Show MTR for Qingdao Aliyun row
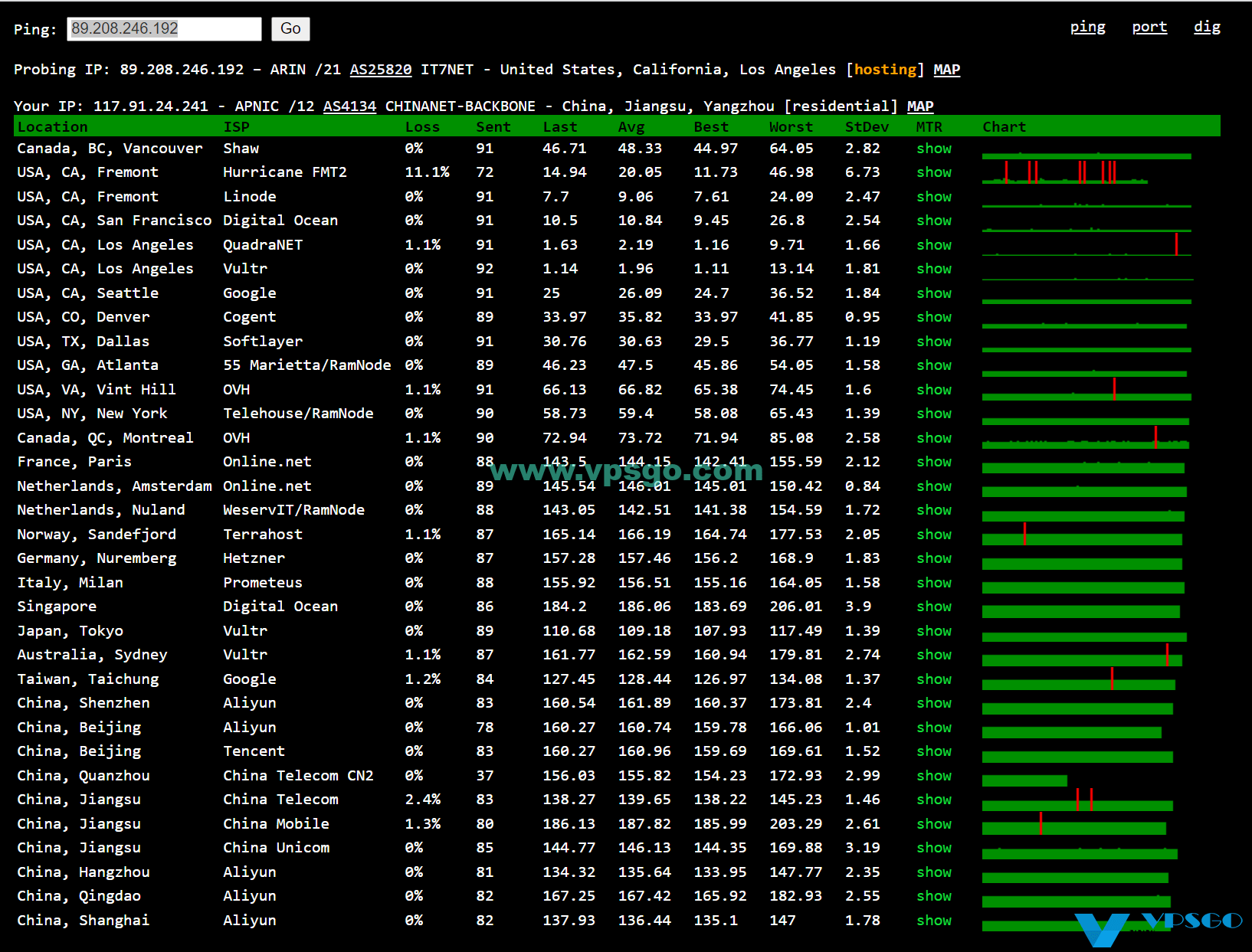The width and height of the screenshot is (1252, 952). (934, 896)
